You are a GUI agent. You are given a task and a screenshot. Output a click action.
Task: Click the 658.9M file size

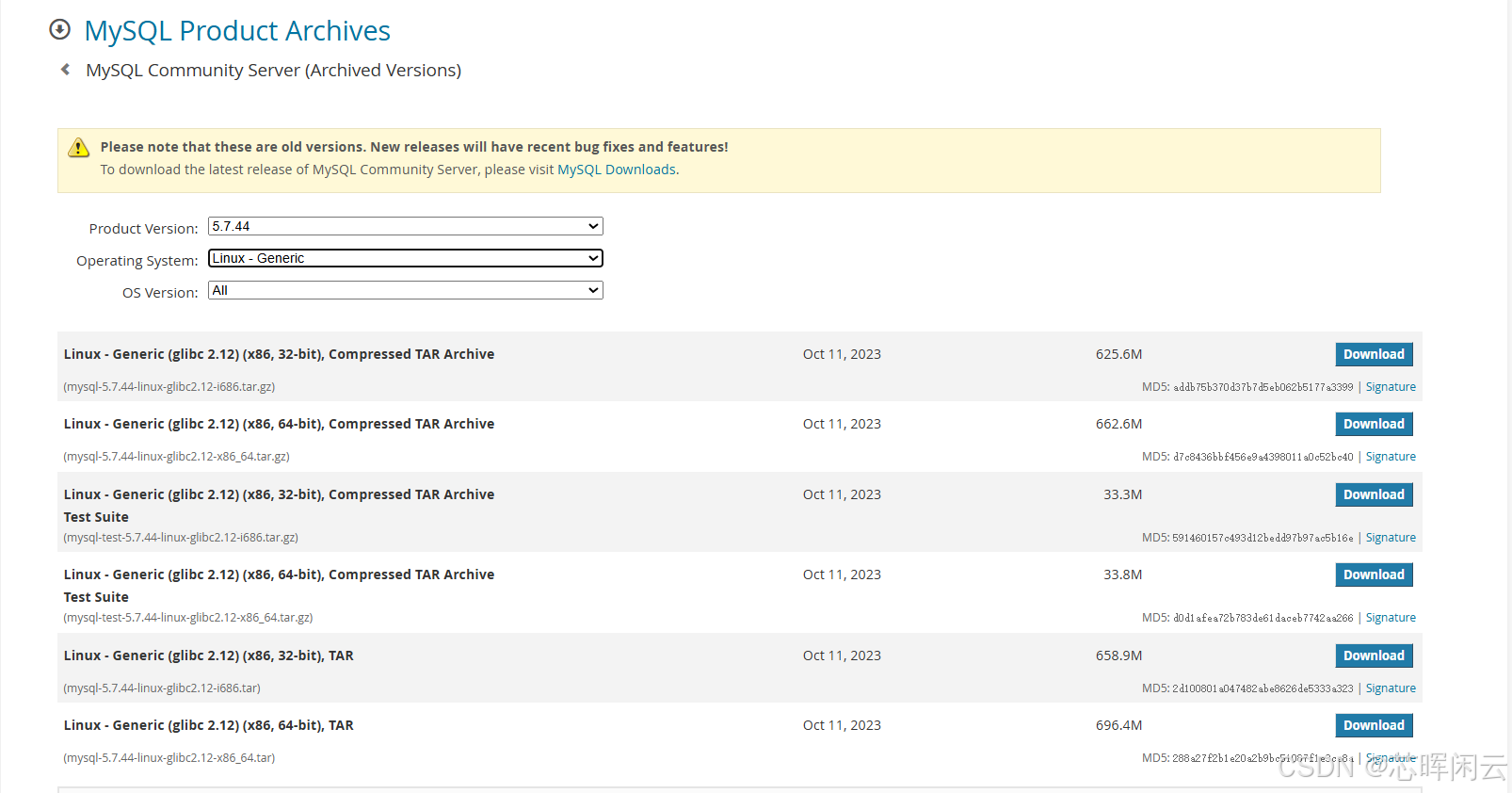click(x=1118, y=655)
